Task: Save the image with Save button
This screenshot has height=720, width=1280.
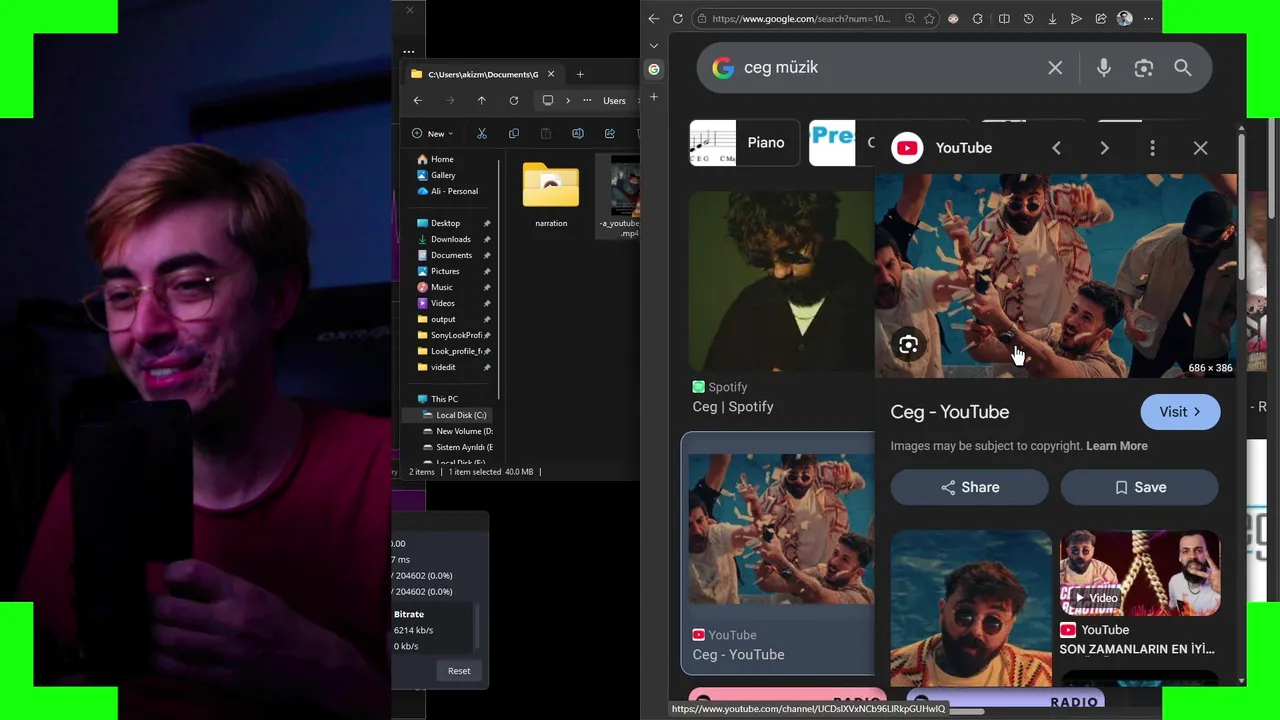Action: click(1139, 487)
